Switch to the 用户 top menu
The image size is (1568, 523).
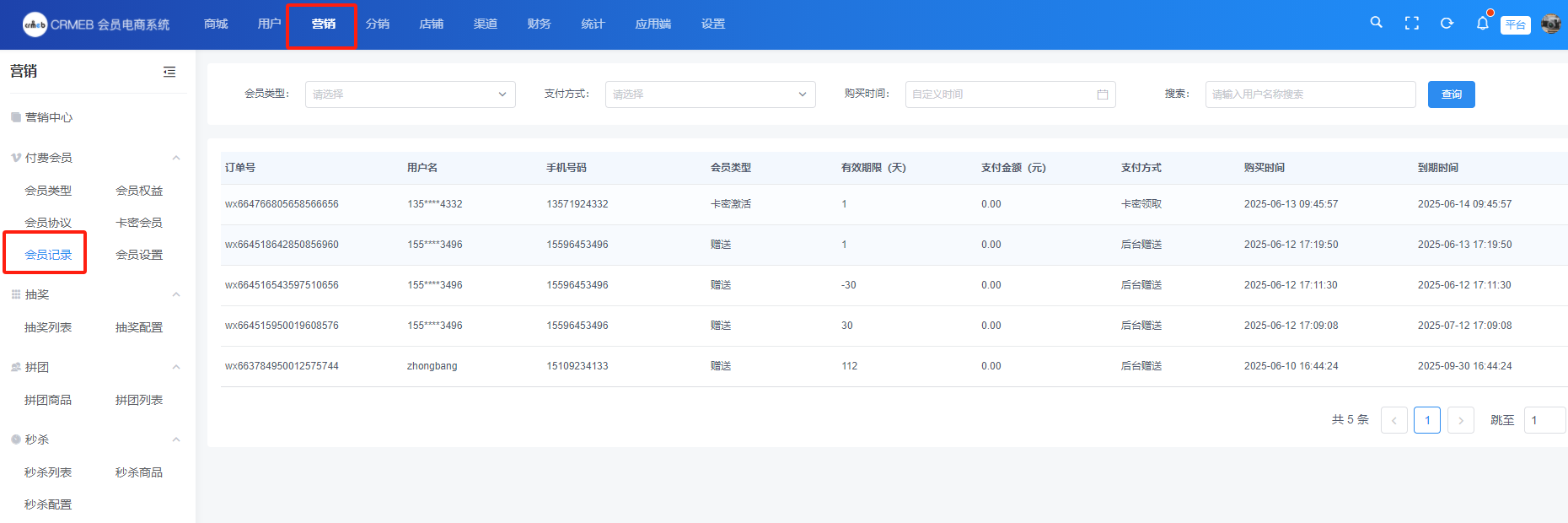coord(270,24)
